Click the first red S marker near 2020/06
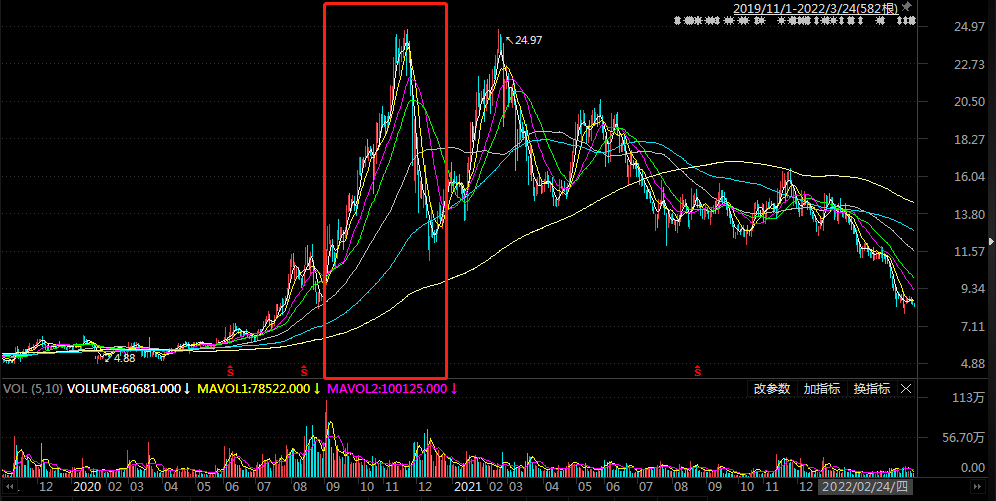Viewport: 996px width, 501px height. pyautogui.click(x=230, y=372)
